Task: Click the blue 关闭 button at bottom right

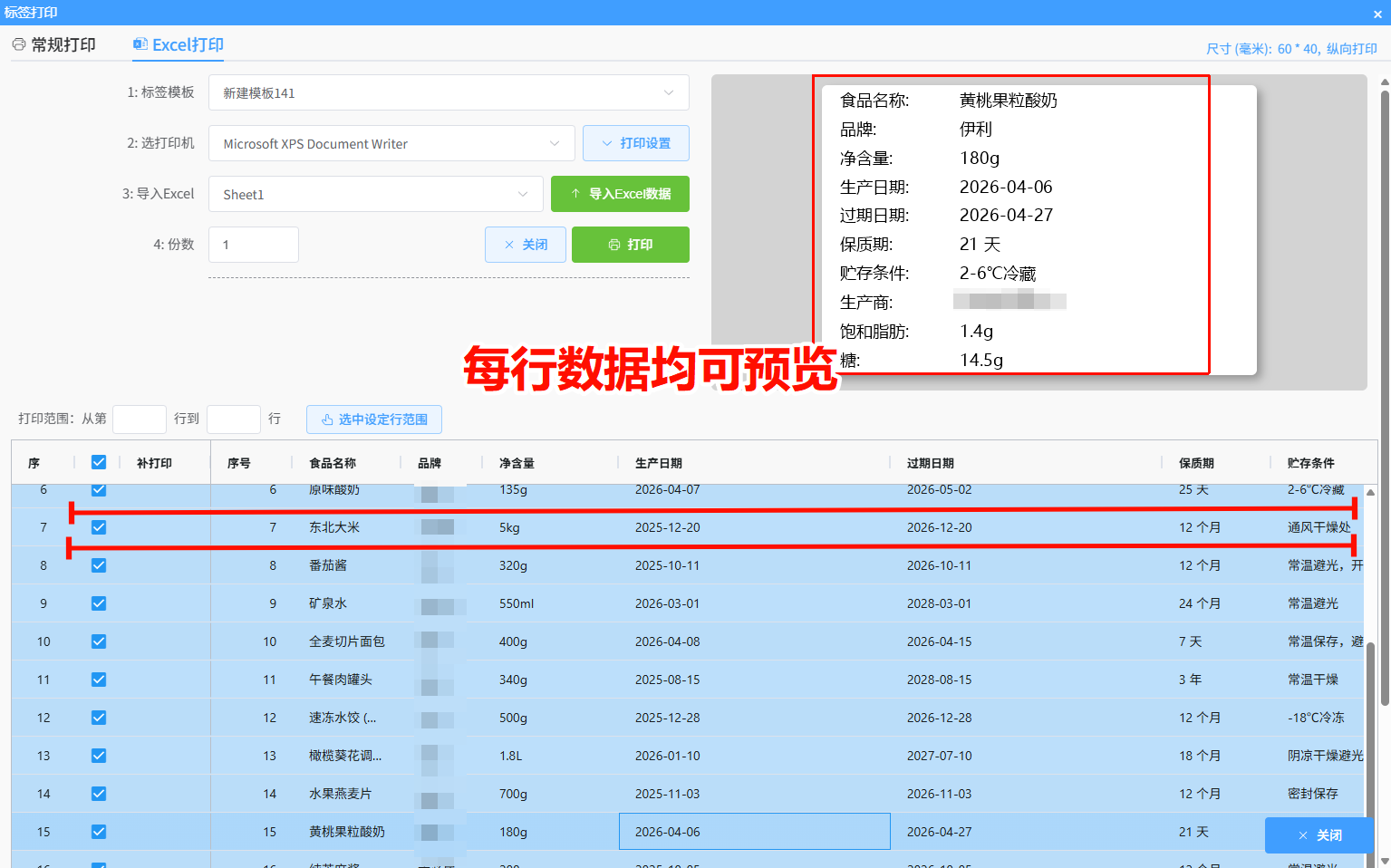Action: pyautogui.click(x=1319, y=835)
